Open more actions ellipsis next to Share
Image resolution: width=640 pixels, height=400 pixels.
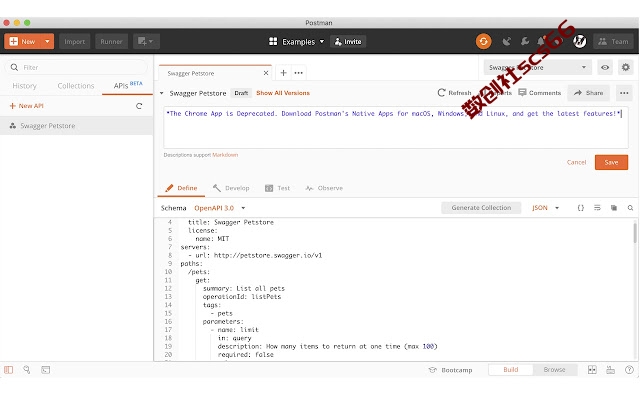click(624, 93)
